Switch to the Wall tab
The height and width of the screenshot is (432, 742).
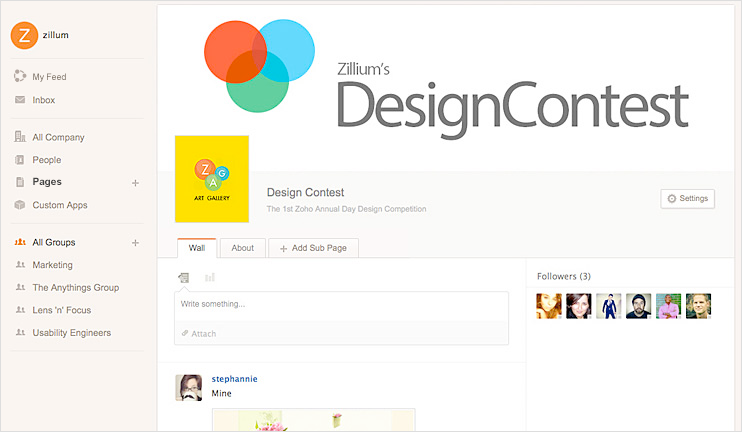197,248
